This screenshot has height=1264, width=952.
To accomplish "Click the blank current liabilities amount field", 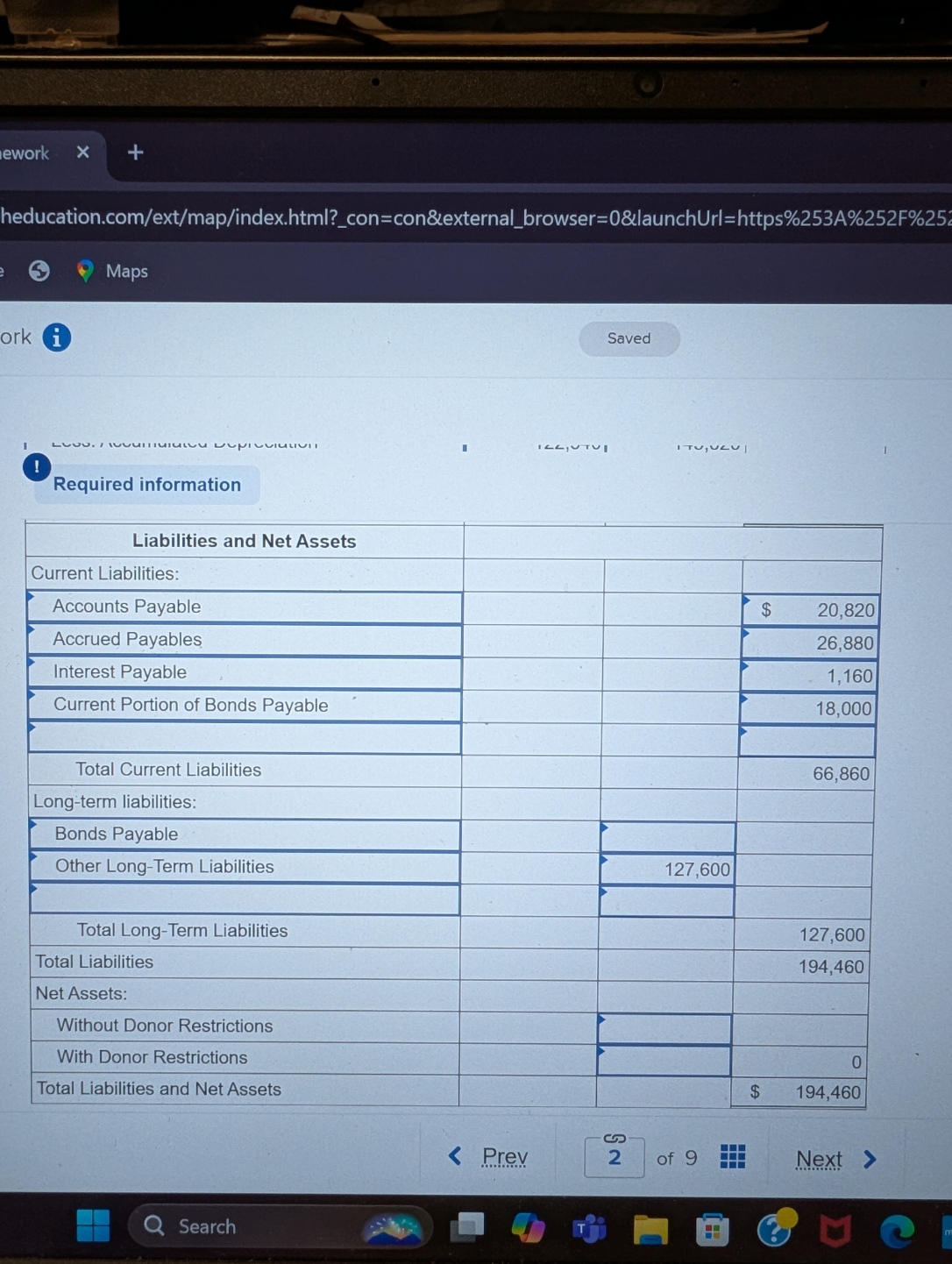I will coord(806,741).
